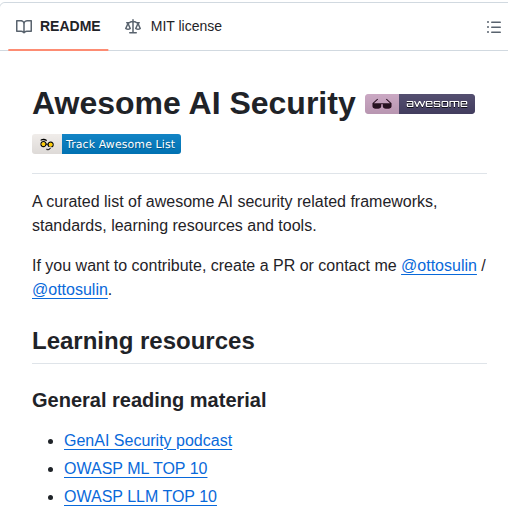Open the first @ottosulin contact link

point(439,266)
